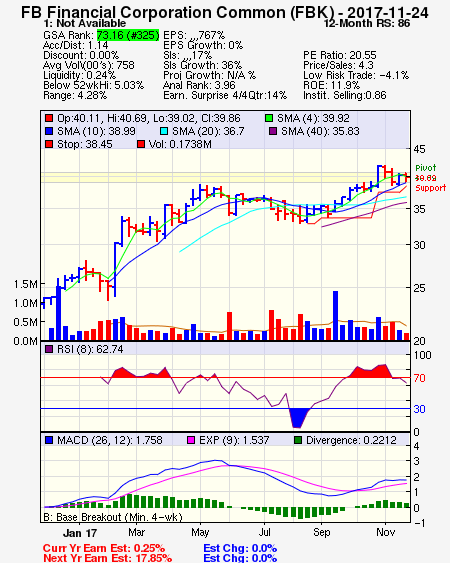This screenshot has height=563, width=450.
Task: Click the 'Mar' x-axis label
Action: pyautogui.click(x=136, y=532)
